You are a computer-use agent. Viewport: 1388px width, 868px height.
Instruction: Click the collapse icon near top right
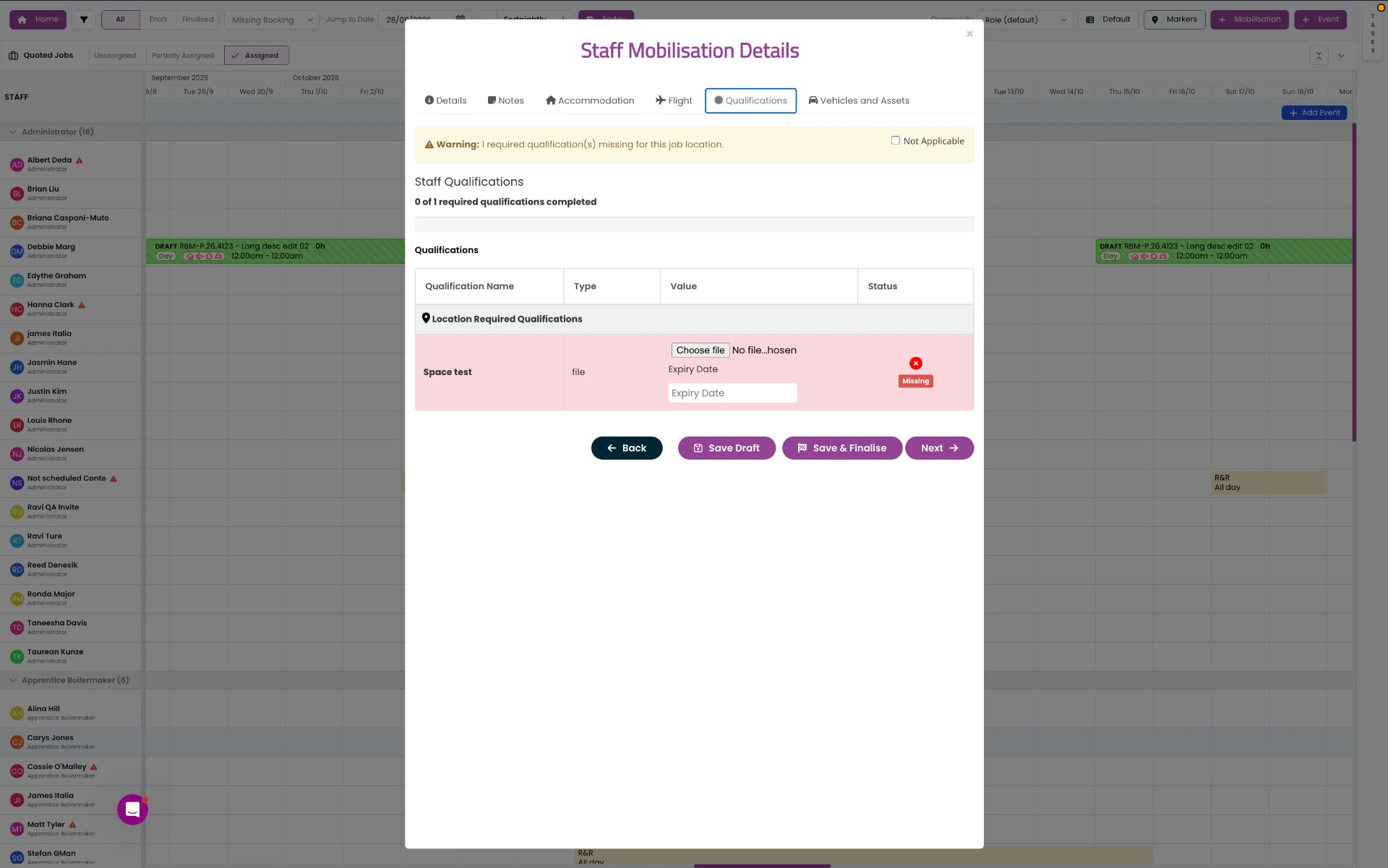(1319, 56)
